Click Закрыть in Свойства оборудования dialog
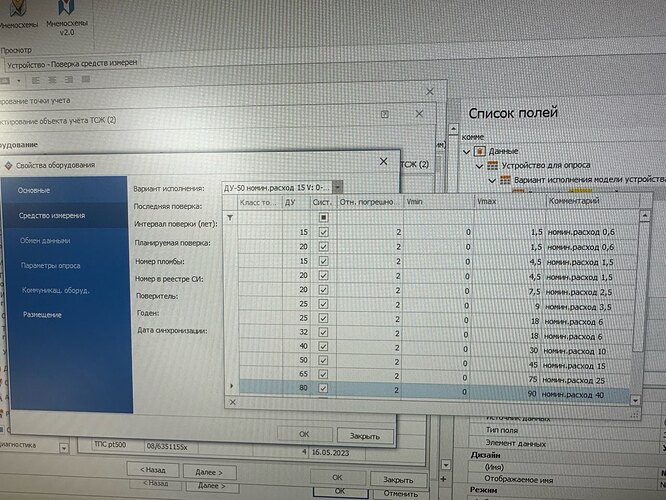Image resolution: width=666 pixels, height=500 pixels. point(365,436)
